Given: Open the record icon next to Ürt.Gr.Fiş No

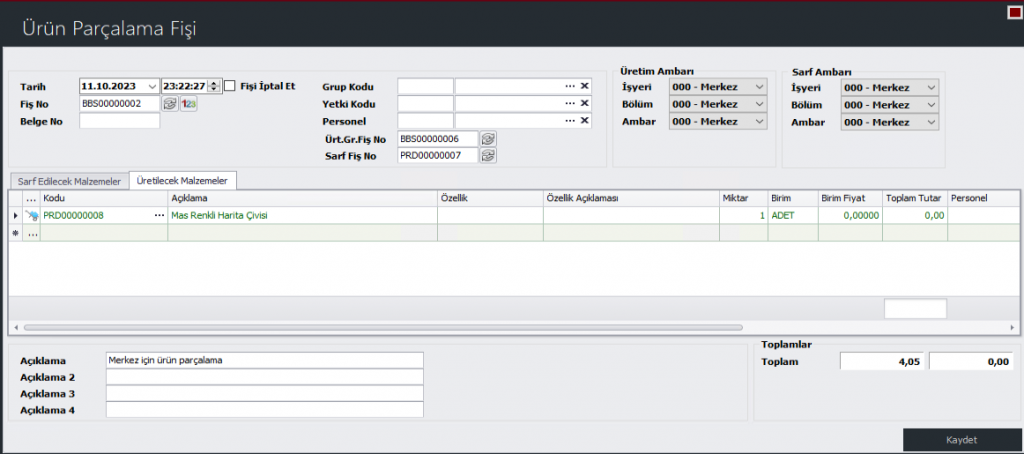Looking at the screenshot, I should pos(488,139).
